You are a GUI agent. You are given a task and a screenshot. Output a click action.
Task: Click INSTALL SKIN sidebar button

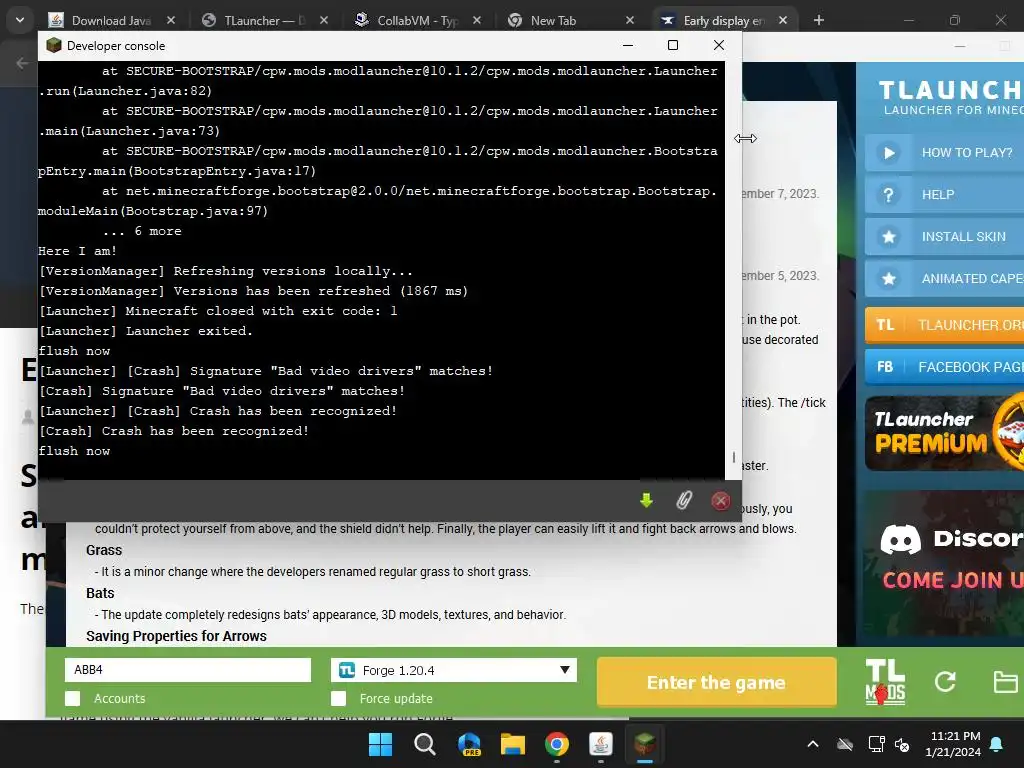coord(944,236)
